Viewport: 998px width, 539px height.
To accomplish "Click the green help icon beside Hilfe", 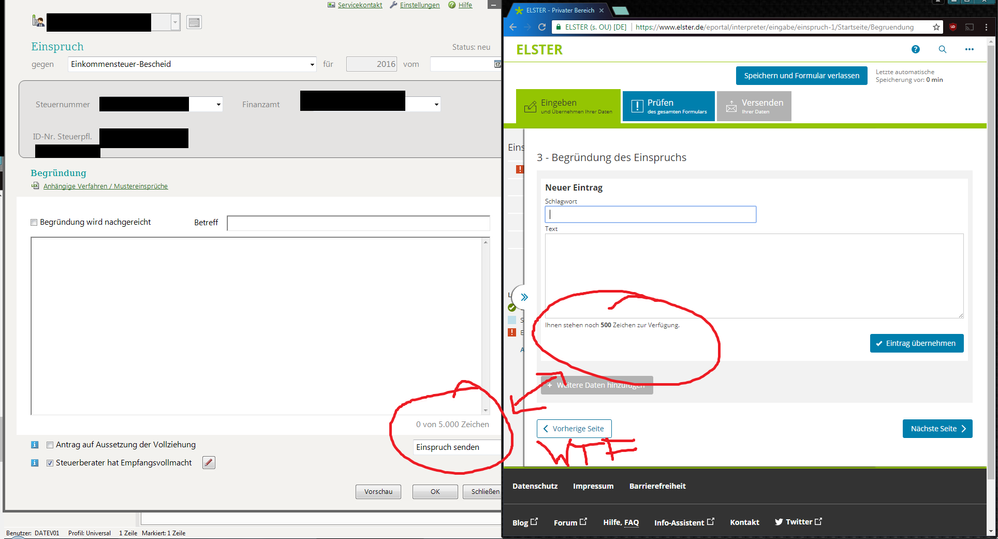I will 452,5.
